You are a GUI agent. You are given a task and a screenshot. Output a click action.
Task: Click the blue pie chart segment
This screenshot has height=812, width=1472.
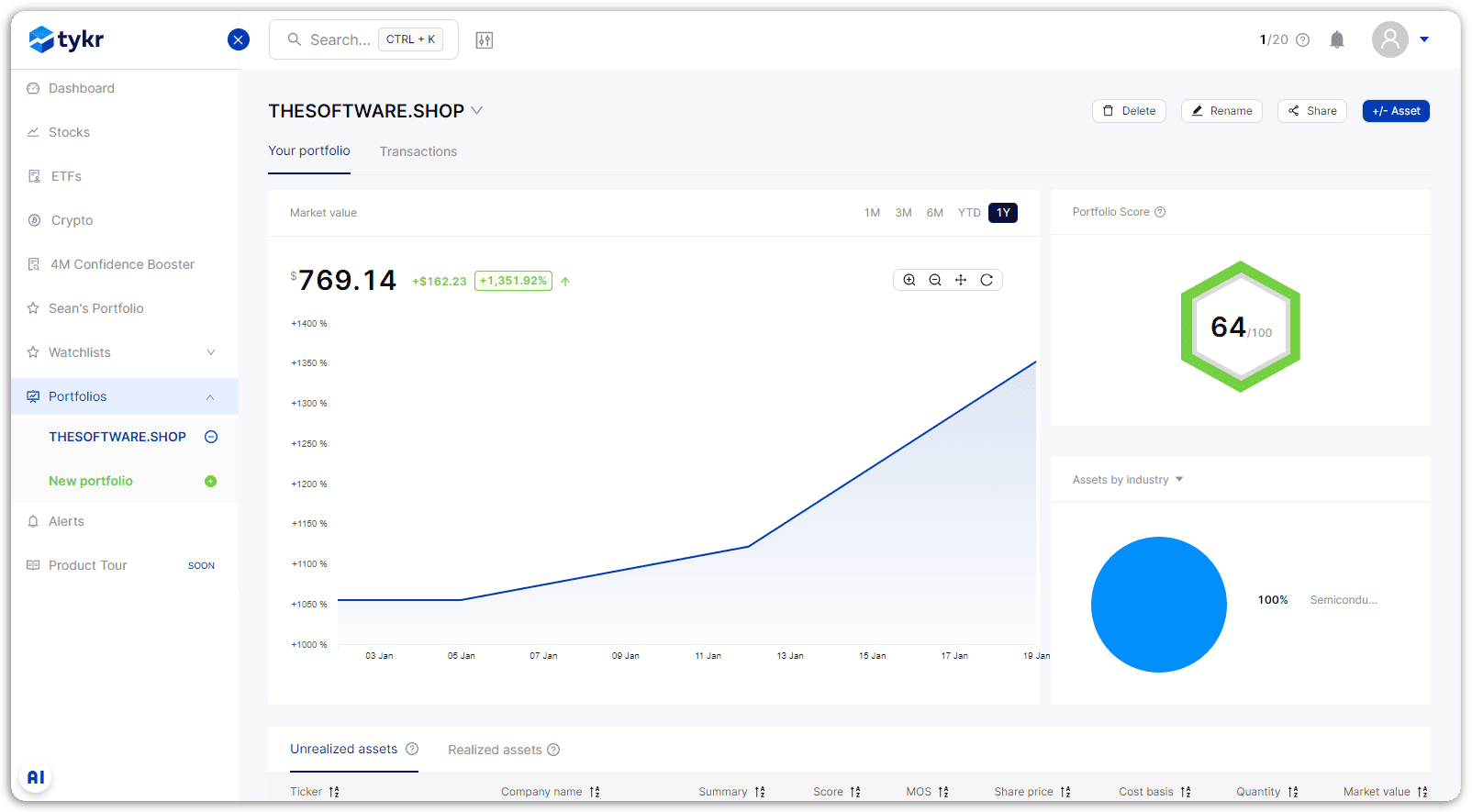pos(1159,605)
